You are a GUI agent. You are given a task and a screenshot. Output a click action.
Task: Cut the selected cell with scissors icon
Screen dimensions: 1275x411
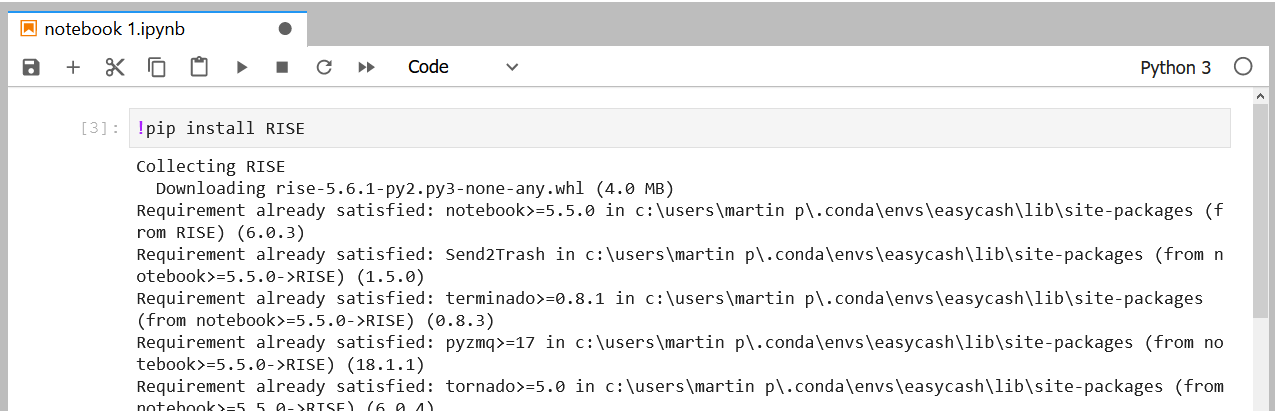tap(115, 67)
